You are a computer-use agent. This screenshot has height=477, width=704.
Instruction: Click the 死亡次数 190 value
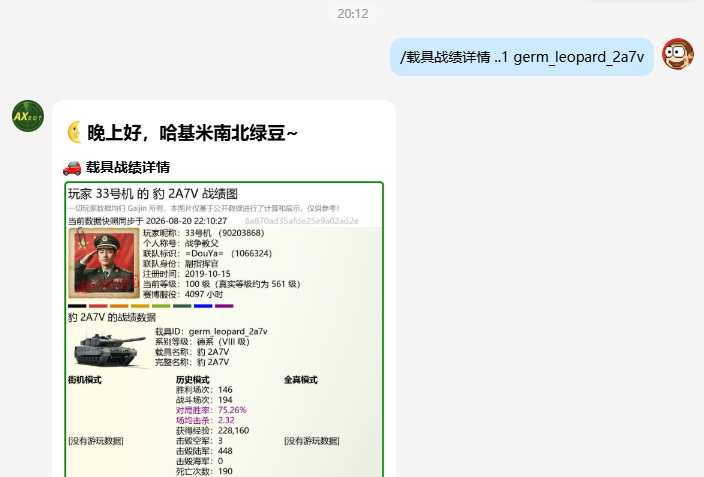(x=225, y=471)
